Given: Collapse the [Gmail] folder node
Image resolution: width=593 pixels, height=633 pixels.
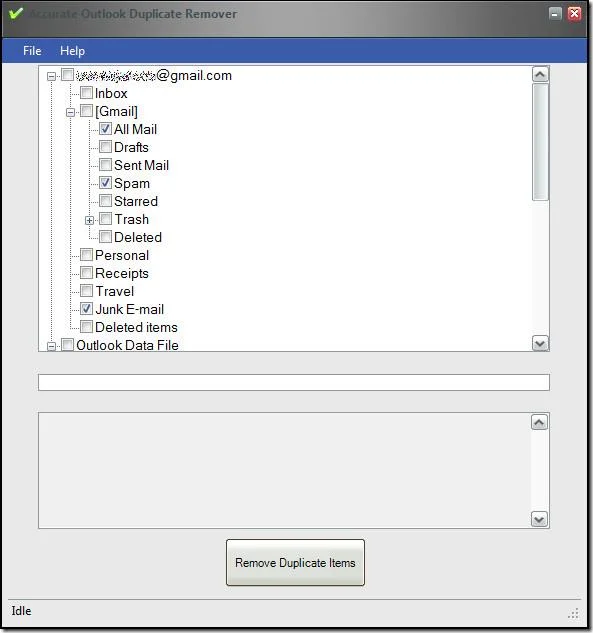Looking at the screenshot, I should pos(70,112).
